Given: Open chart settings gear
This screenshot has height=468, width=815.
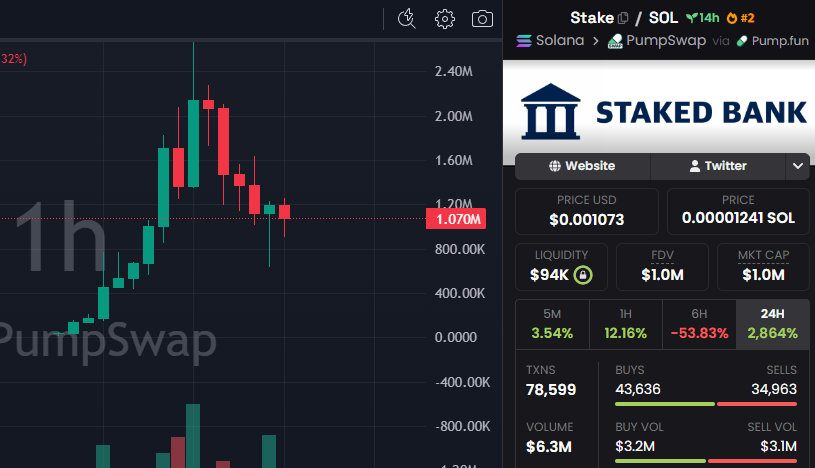Looking at the screenshot, I should 444,19.
